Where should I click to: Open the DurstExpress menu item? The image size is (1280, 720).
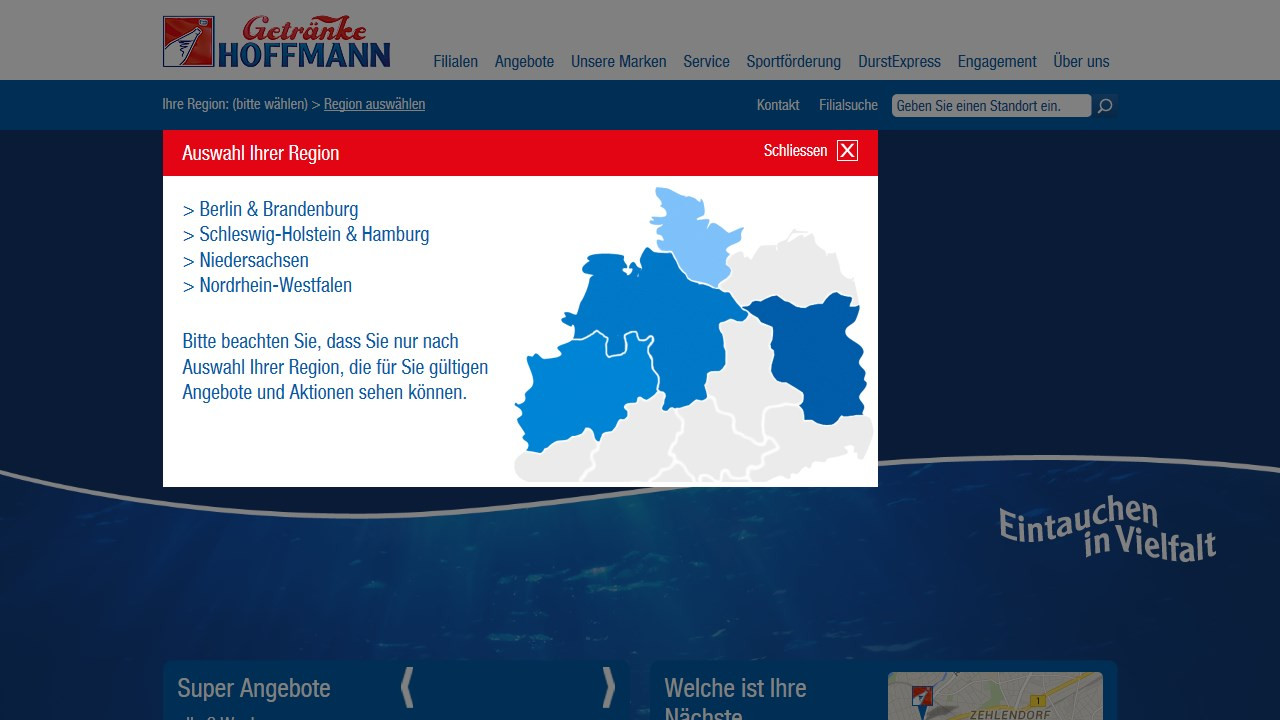899,61
